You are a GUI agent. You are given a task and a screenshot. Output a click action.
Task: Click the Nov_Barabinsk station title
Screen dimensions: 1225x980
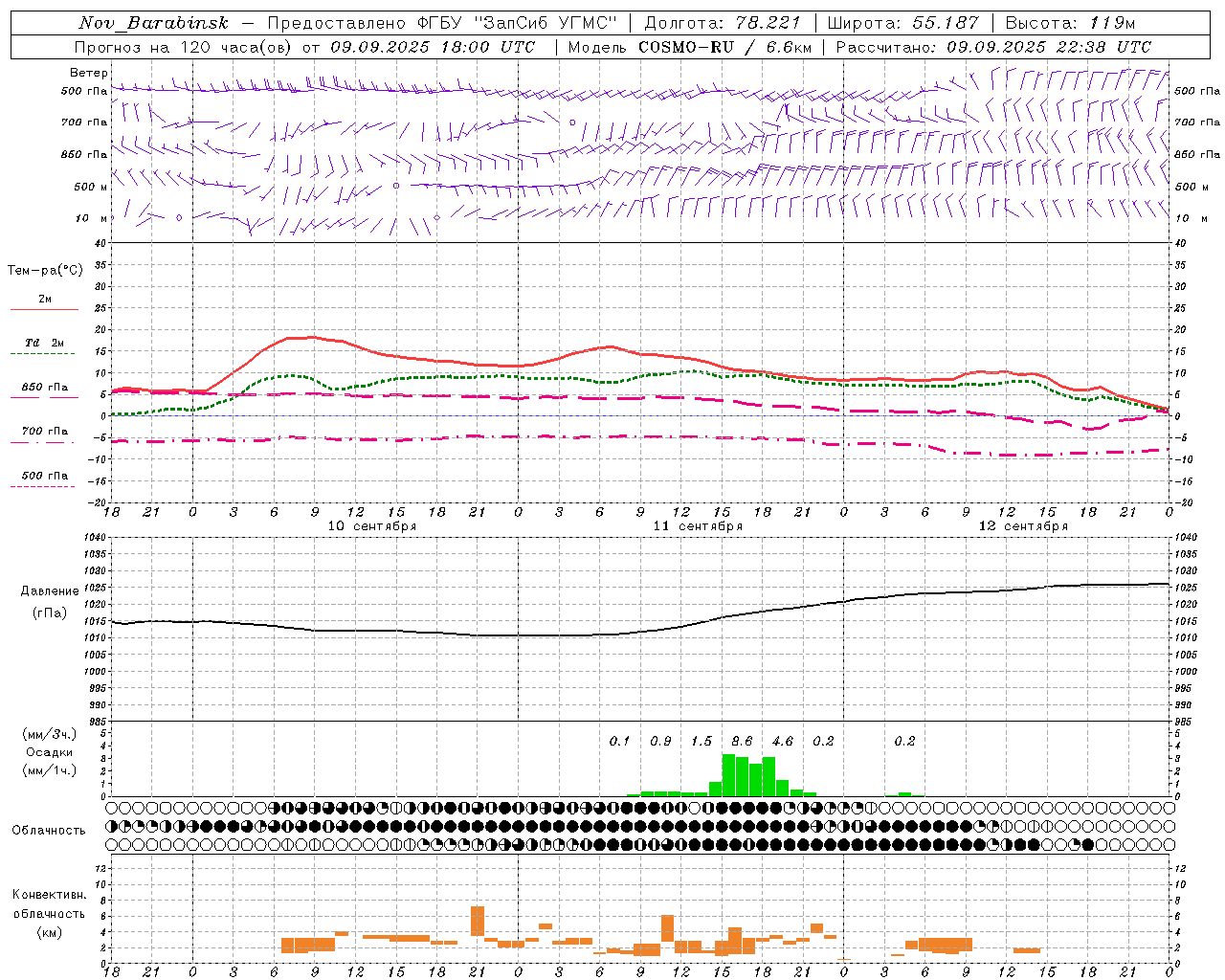pos(154,23)
